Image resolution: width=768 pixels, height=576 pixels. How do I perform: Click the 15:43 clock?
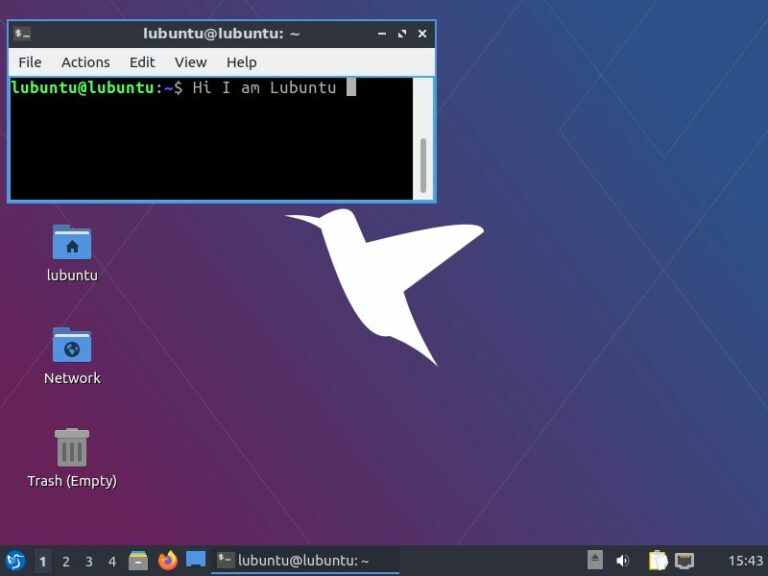tap(745, 561)
